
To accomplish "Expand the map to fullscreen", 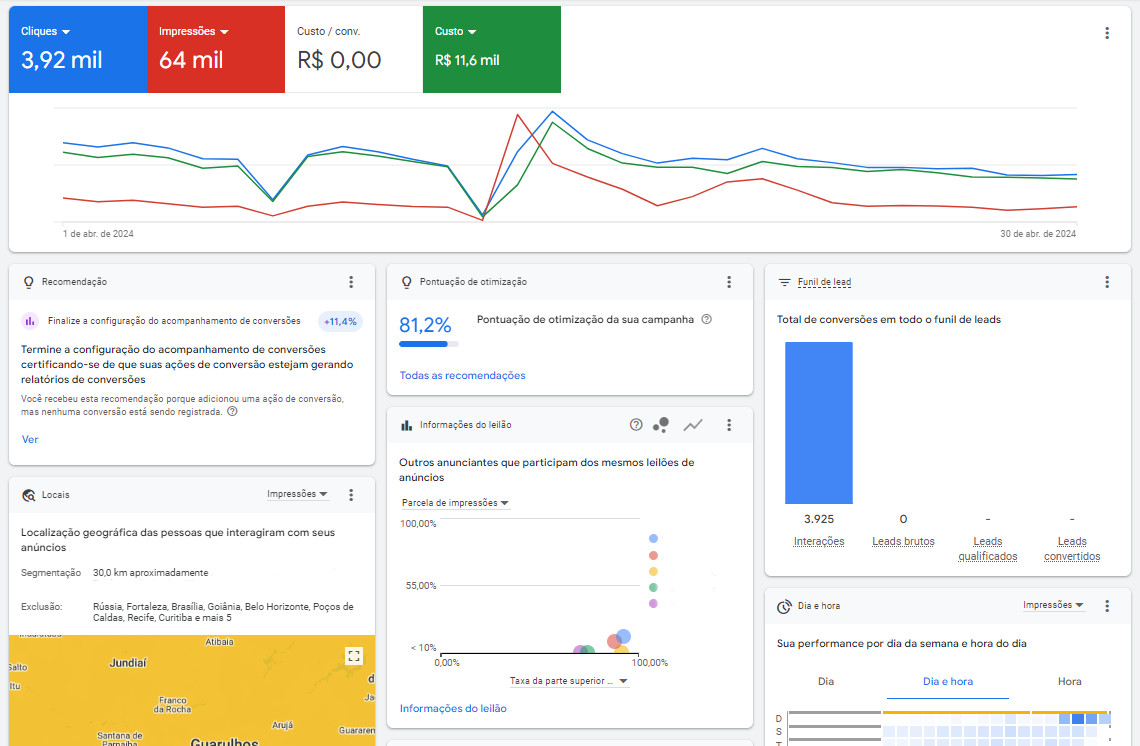I will point(353,656).
